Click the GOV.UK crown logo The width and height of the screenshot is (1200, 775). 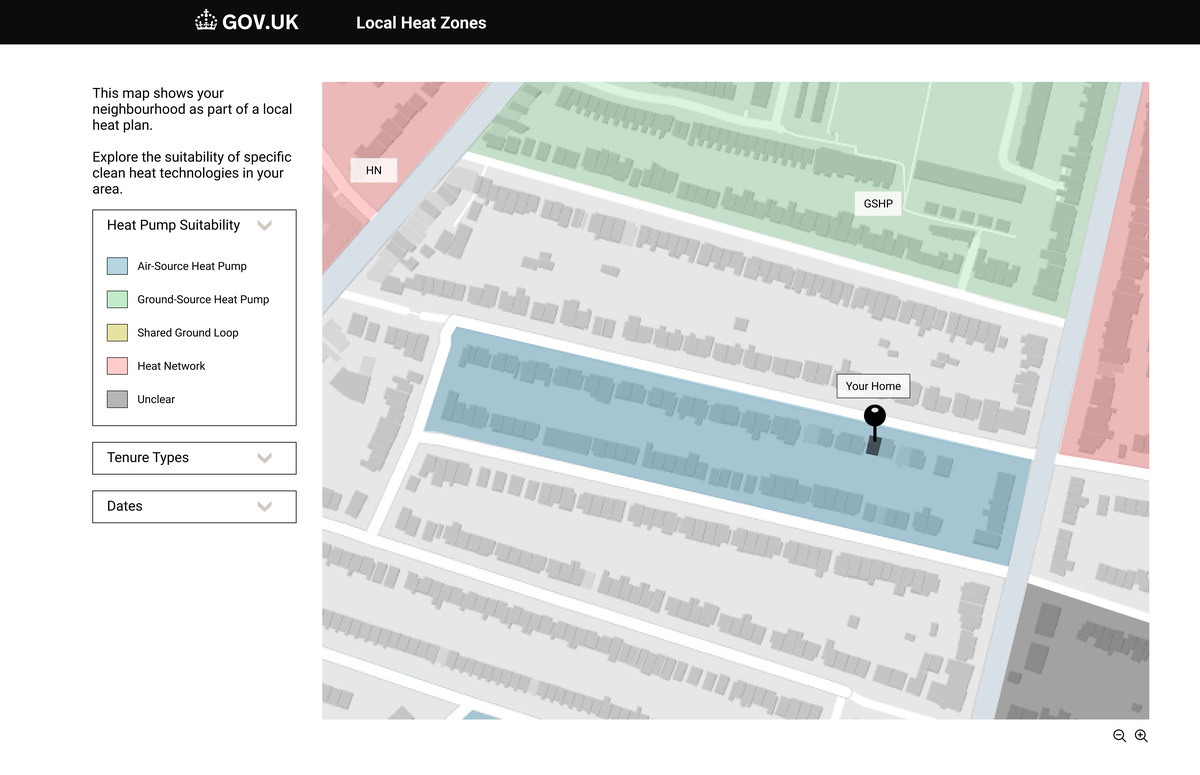[x=206, y=22]
